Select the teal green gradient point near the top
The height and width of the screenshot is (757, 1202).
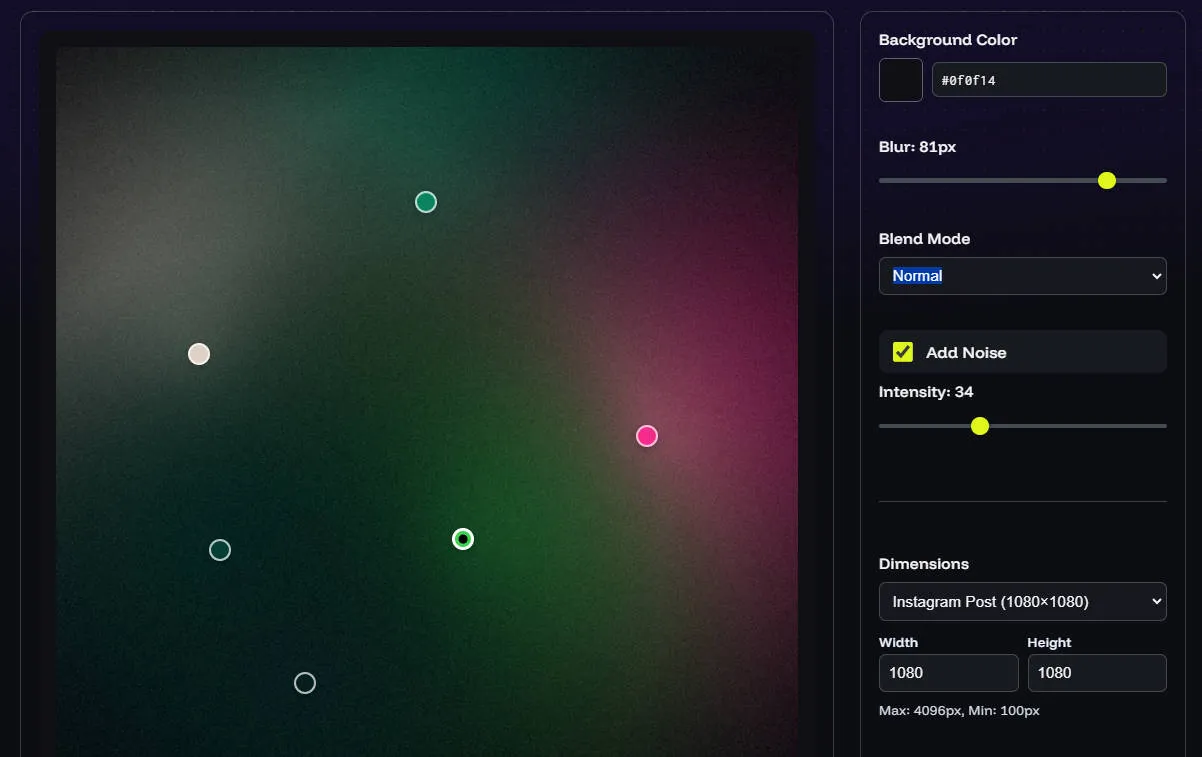coord(426,202)
